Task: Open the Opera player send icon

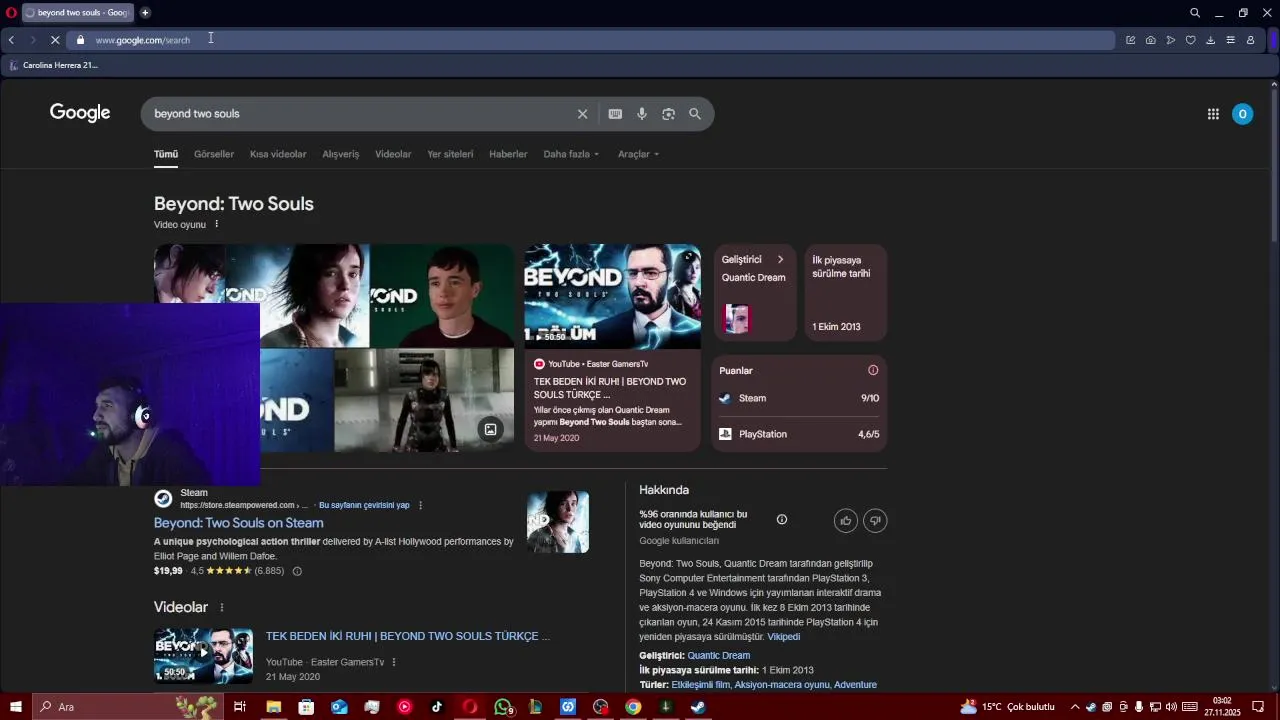Action: point(1170,40)
